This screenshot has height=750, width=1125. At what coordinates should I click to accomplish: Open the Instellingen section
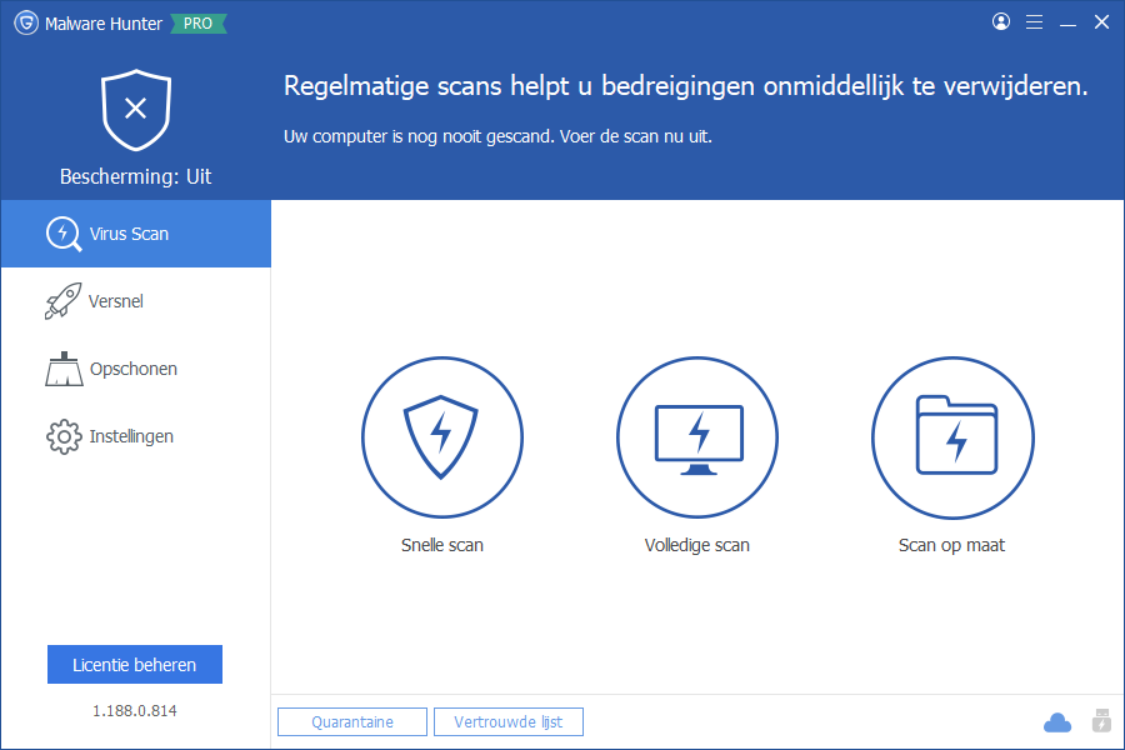click(136, 436)
